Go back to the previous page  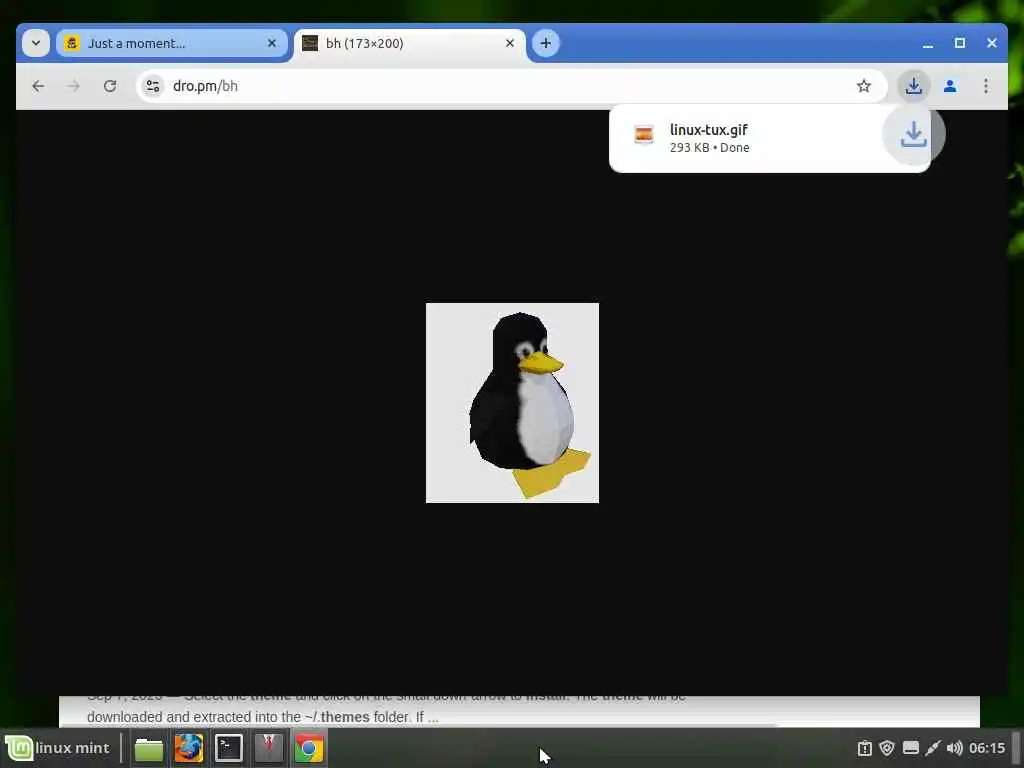tap(39, 86)
